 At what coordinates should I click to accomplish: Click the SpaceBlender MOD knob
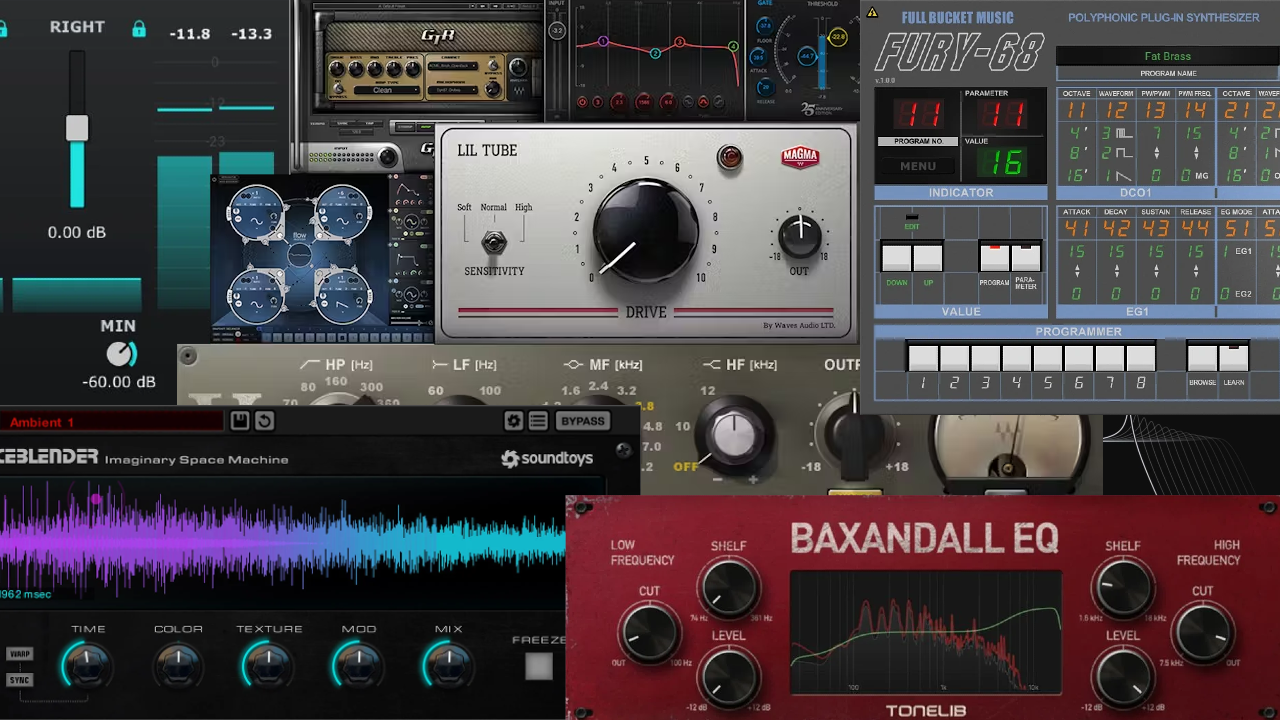(358, 664)
